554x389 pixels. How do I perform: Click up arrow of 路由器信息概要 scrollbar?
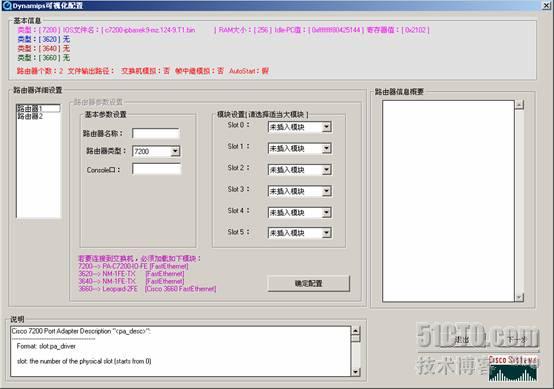519,105
